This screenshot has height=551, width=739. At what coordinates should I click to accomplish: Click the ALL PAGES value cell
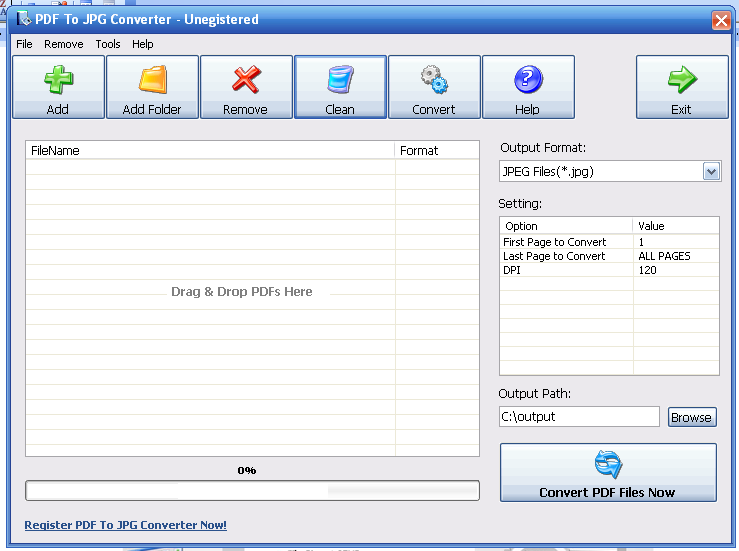[664, 256]
